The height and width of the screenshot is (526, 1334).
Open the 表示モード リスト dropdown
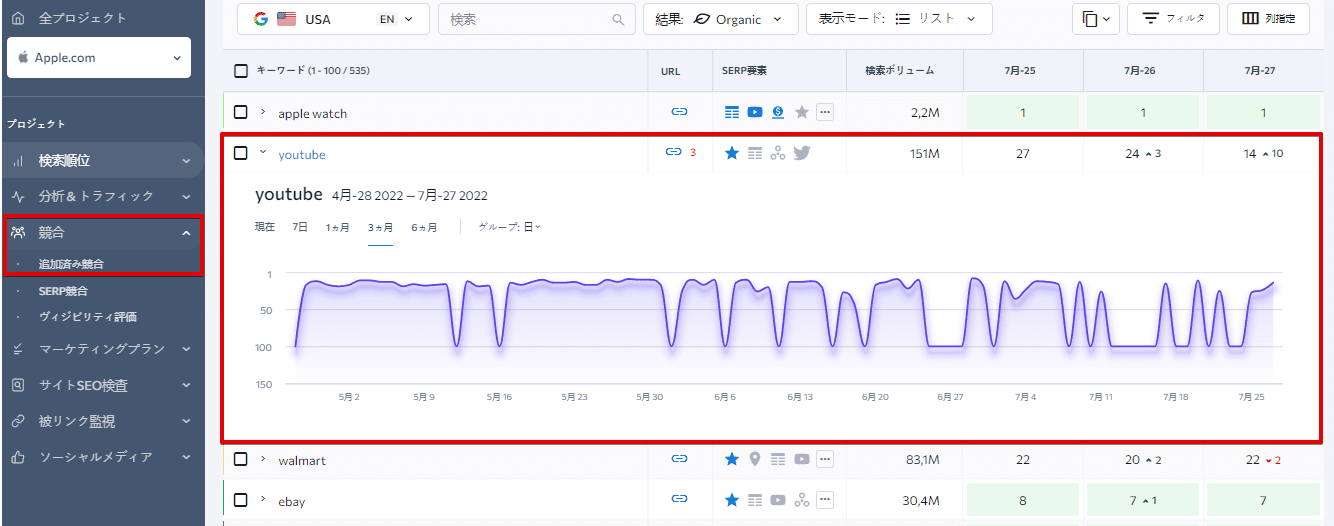pos(899,19)
